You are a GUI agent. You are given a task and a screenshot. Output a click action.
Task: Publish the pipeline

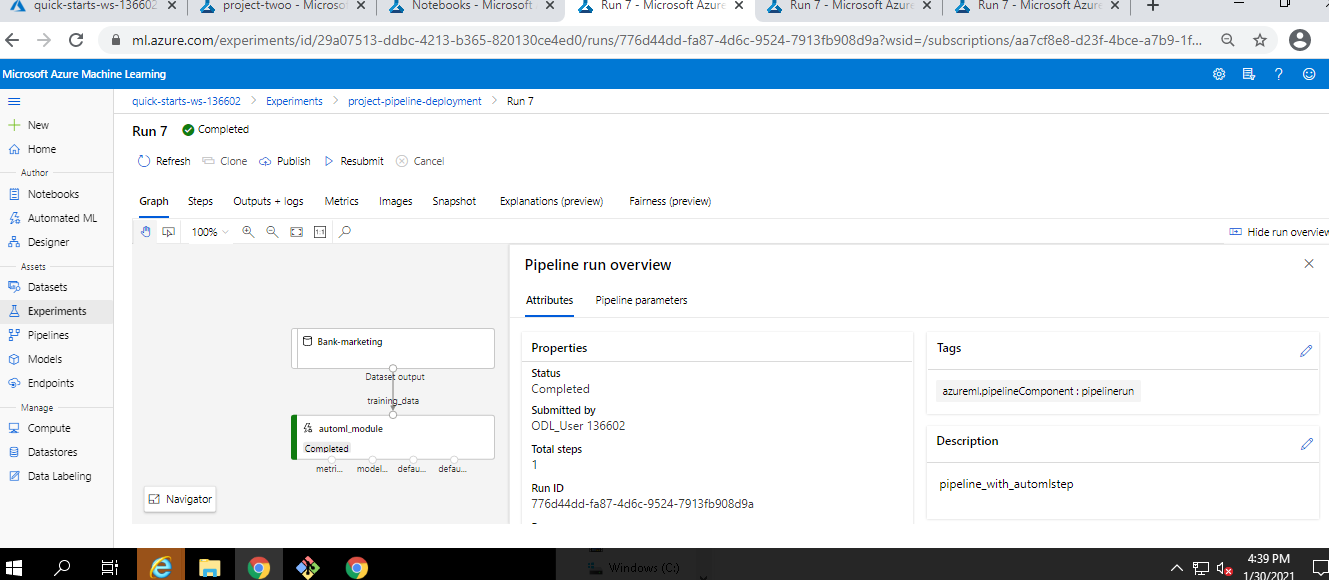pyautogui.click(x=285, y=161)
